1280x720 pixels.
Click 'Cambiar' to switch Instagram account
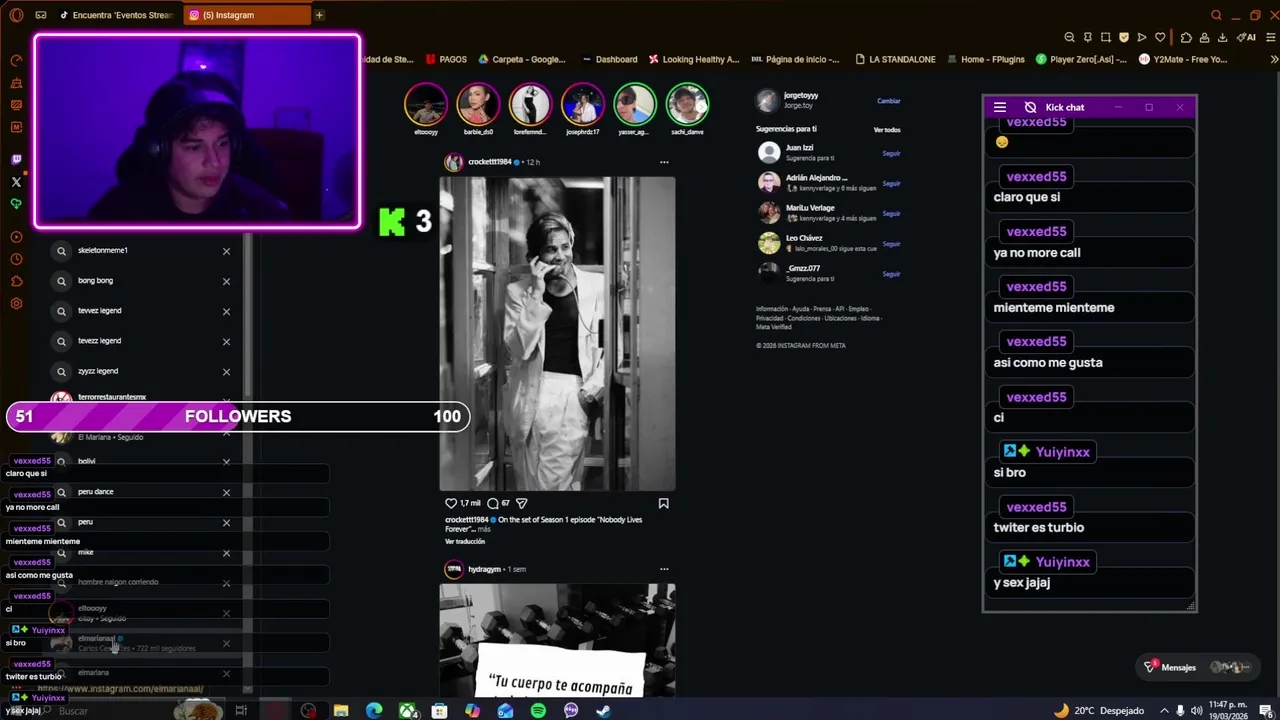888,101
